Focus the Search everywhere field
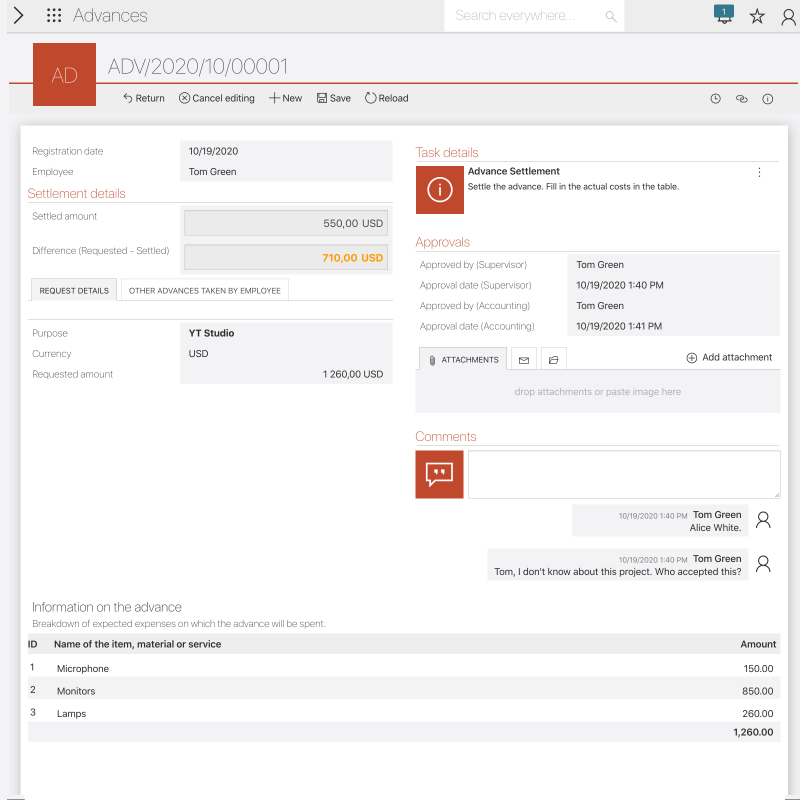Screen dimensions: 800x800 click(x=525, y=16)
